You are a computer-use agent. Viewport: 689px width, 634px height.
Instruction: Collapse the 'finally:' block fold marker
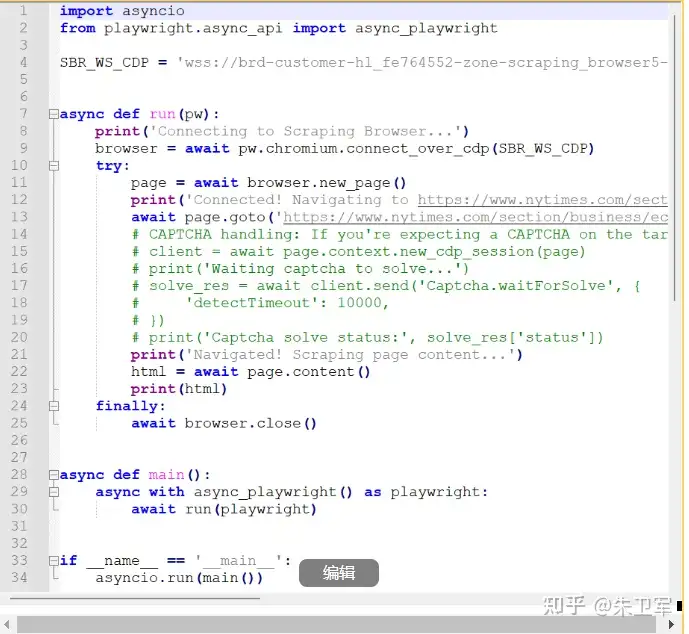coord(54,406)
